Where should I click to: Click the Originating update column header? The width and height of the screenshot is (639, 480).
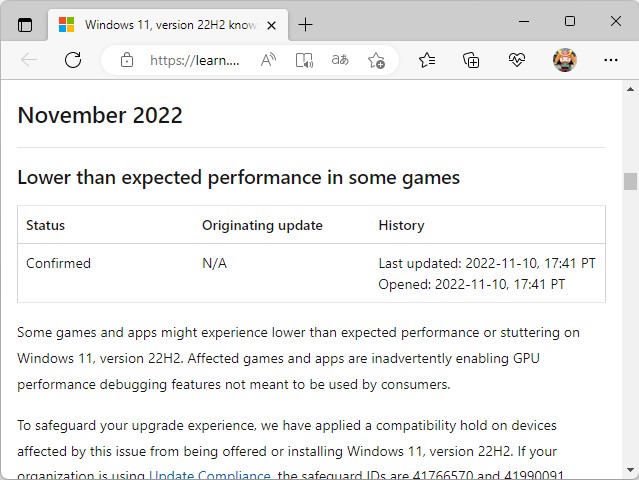(x=262, y=225)
